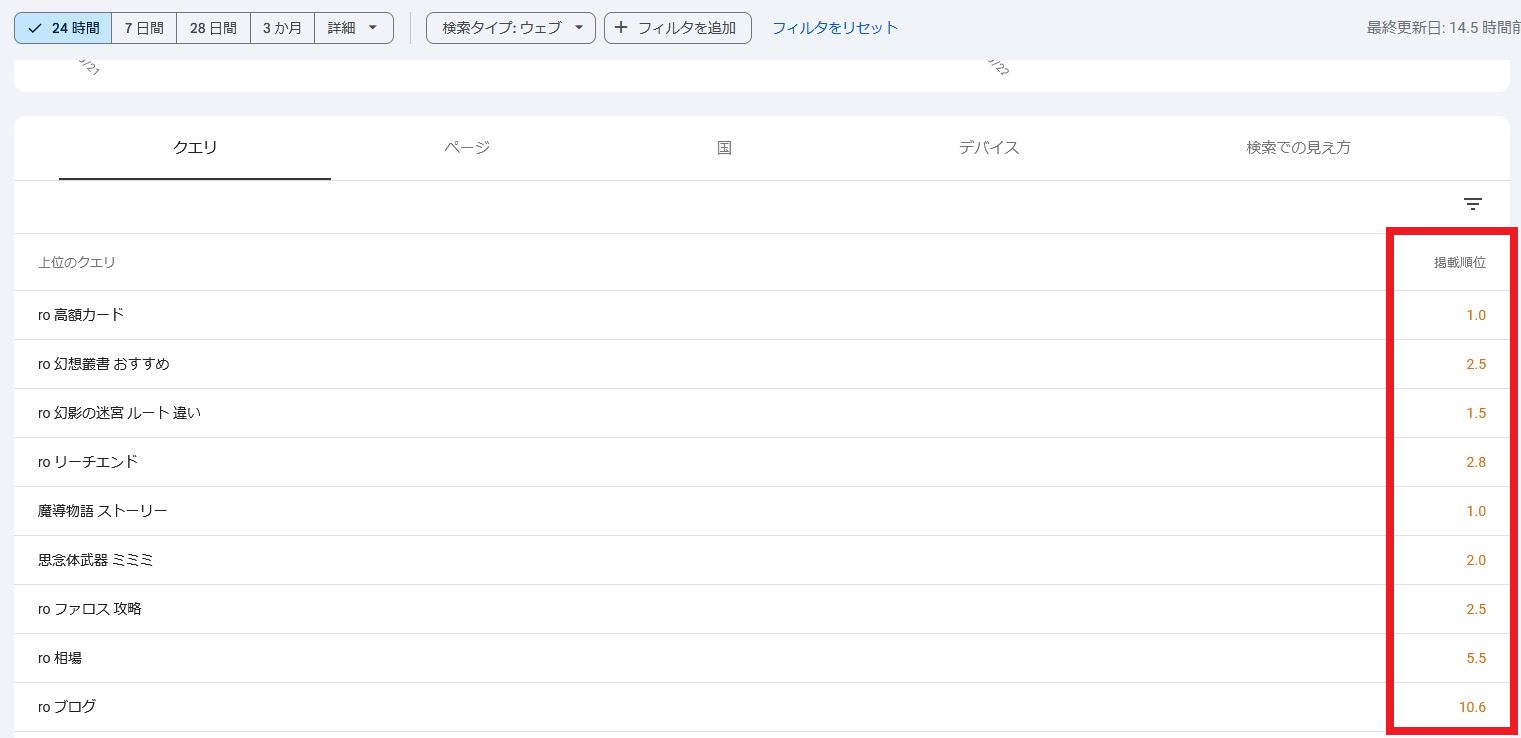This screenshot has width=1521, height=738.
Task: Open the query row ro ファロス 攻略
Action: click(90, 609)
